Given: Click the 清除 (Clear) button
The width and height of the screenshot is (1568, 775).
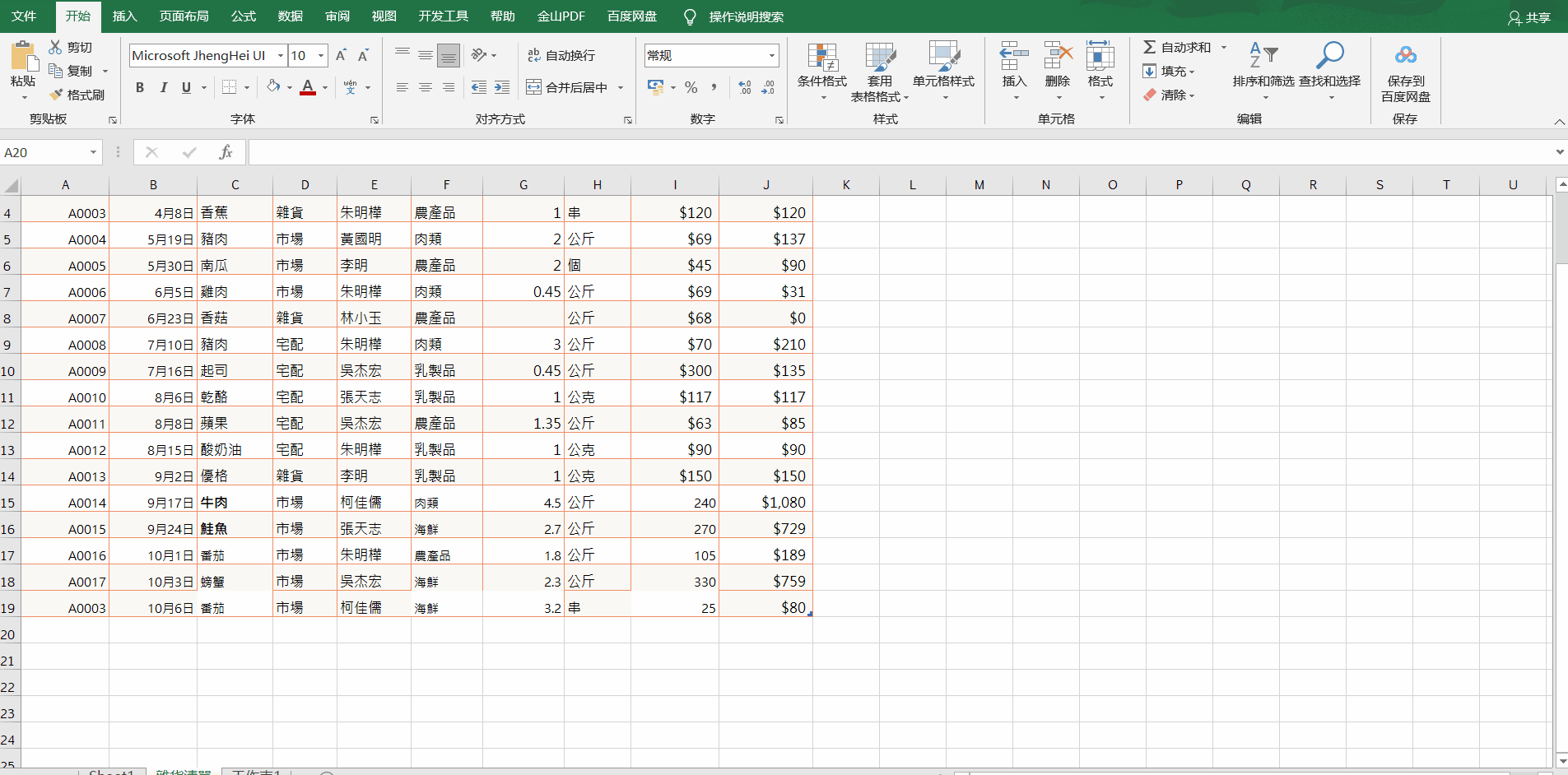Looking at the screenshot, I should (x=1170, y=95).
